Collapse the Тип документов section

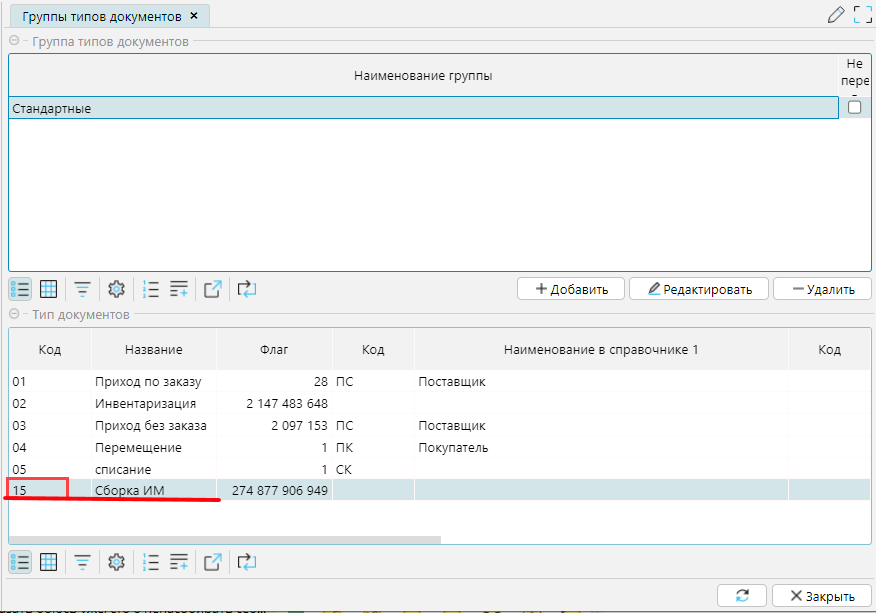15,314
